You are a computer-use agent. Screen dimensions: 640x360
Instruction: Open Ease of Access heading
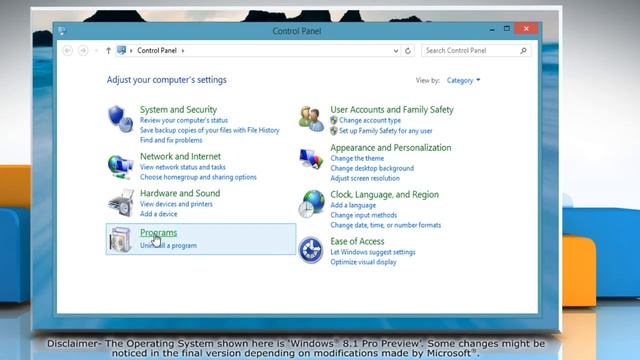tap(357, 242)
